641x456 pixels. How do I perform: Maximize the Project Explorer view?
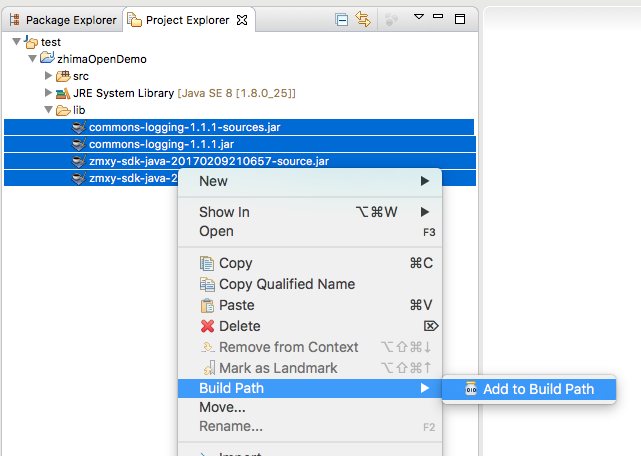pos(460,19)
